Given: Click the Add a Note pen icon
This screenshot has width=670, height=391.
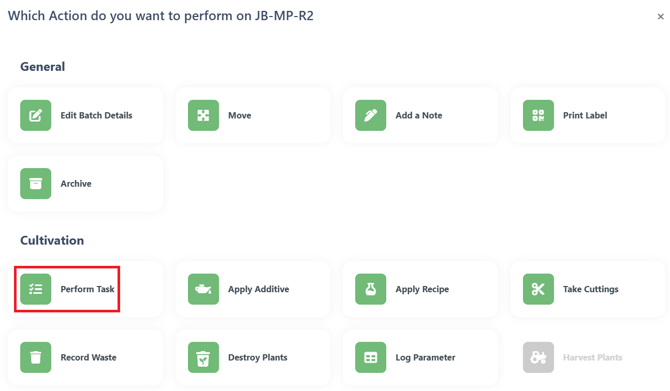Looking at the screenshot, I should pyautogui.click(x=370, y=115).
